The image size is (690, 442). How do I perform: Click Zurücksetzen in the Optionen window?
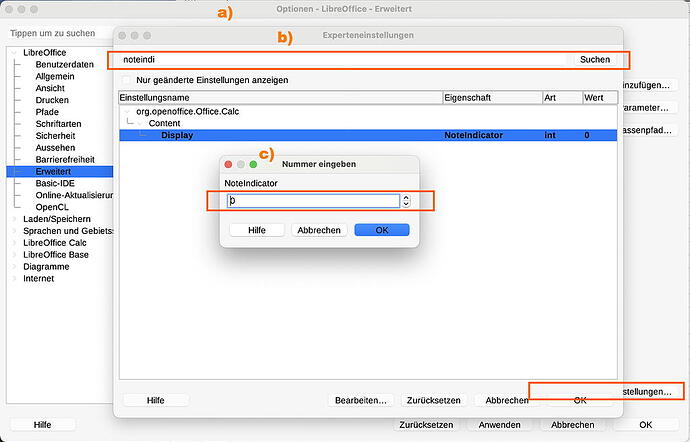click(426, 425)
